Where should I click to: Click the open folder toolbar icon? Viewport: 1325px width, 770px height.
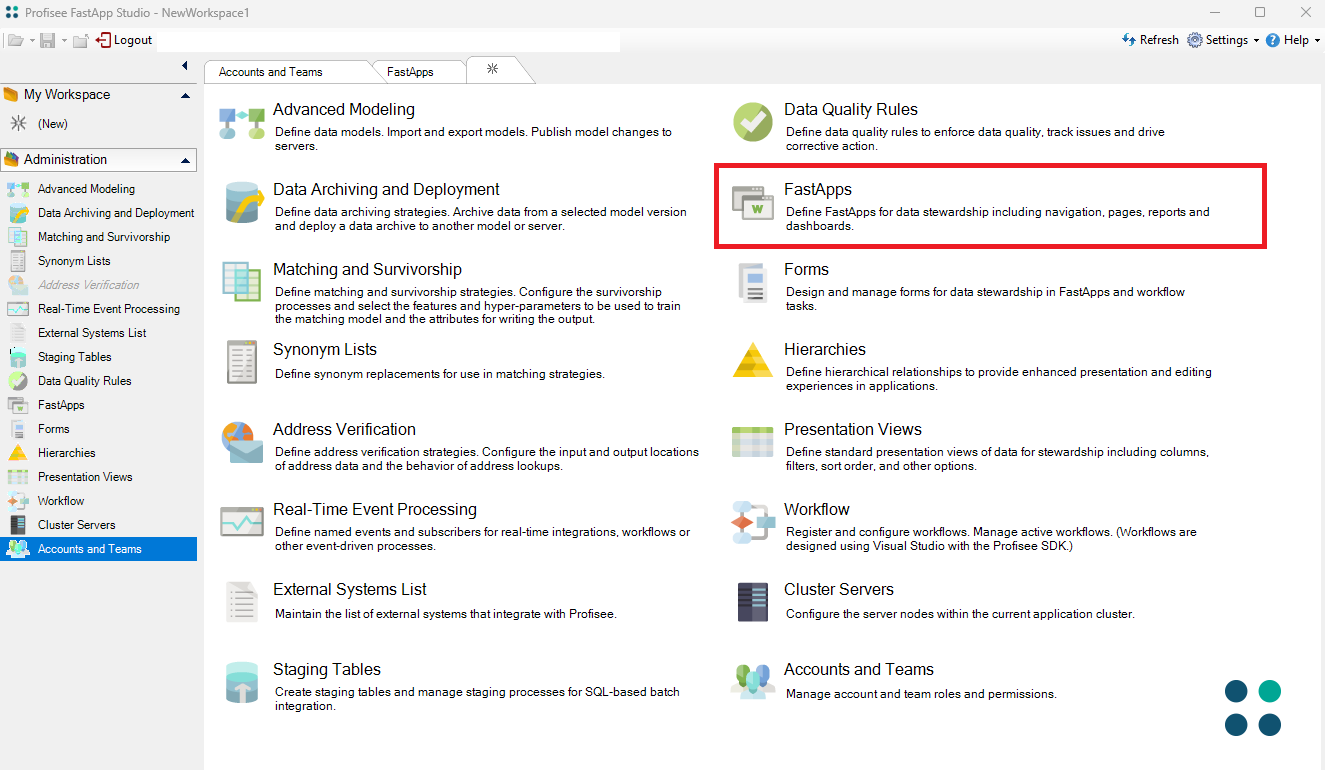15,40
